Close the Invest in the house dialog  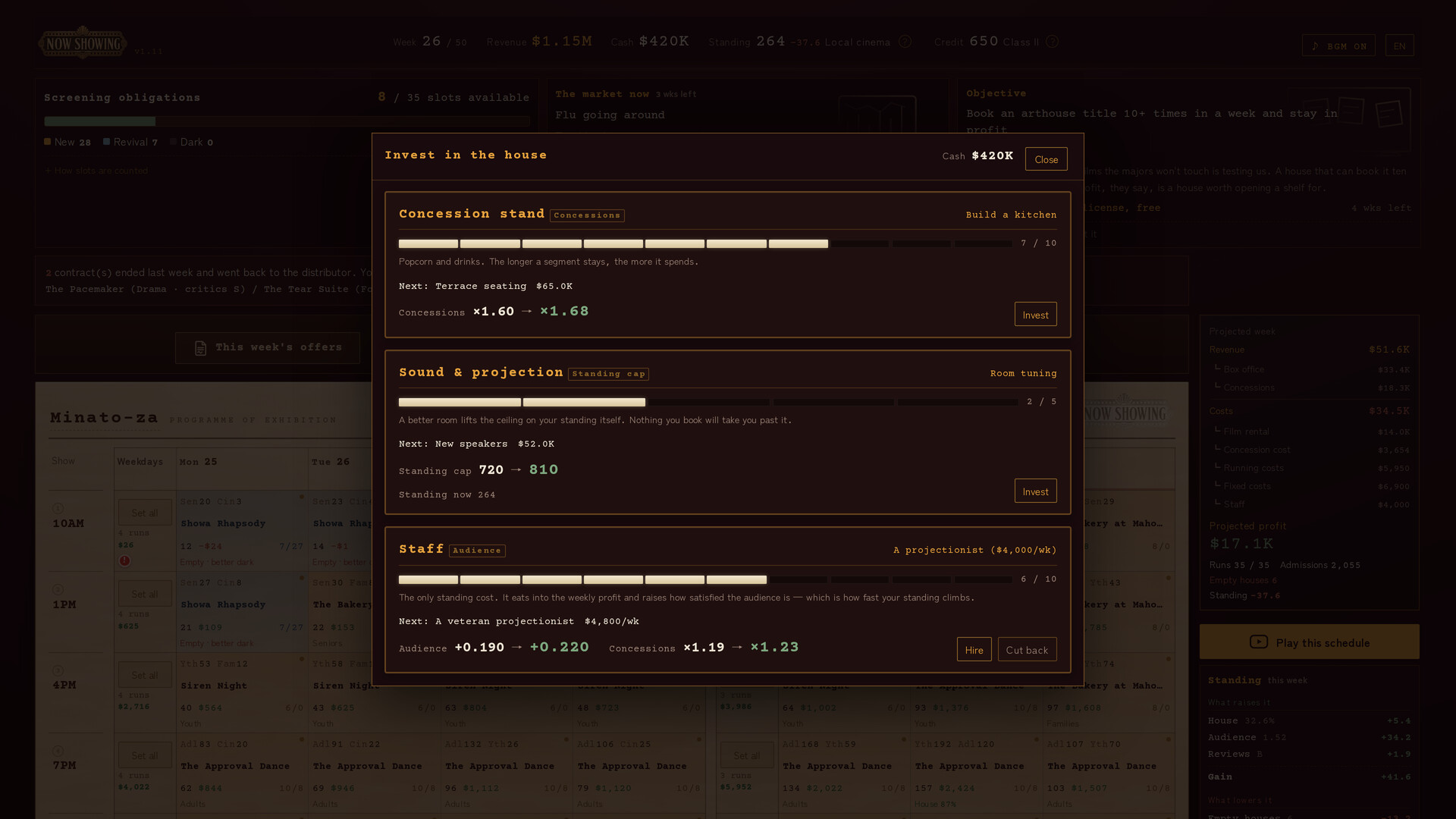[x=1046, y=159]
